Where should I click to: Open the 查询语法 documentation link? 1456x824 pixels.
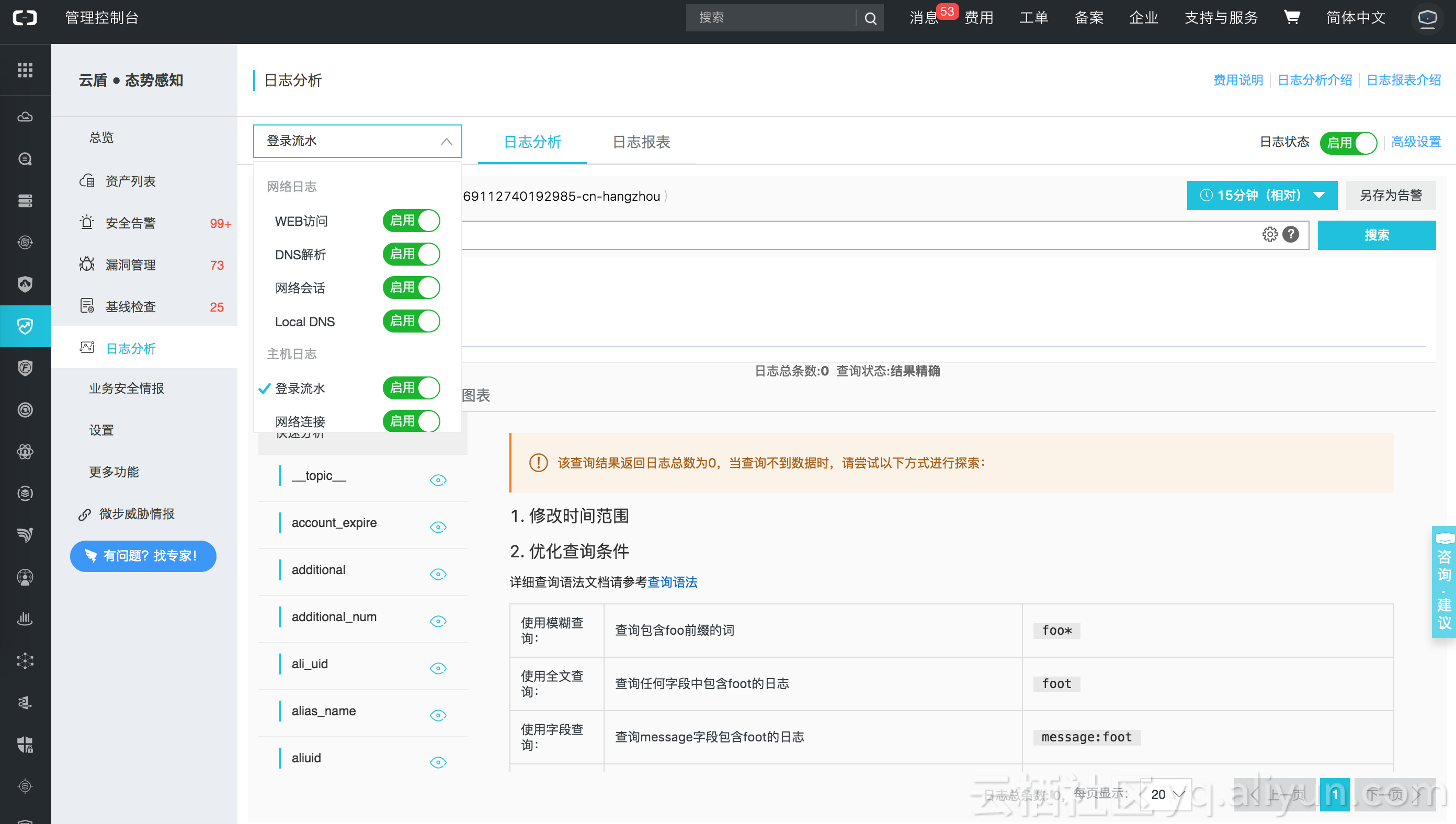click(x=672, y=582)
